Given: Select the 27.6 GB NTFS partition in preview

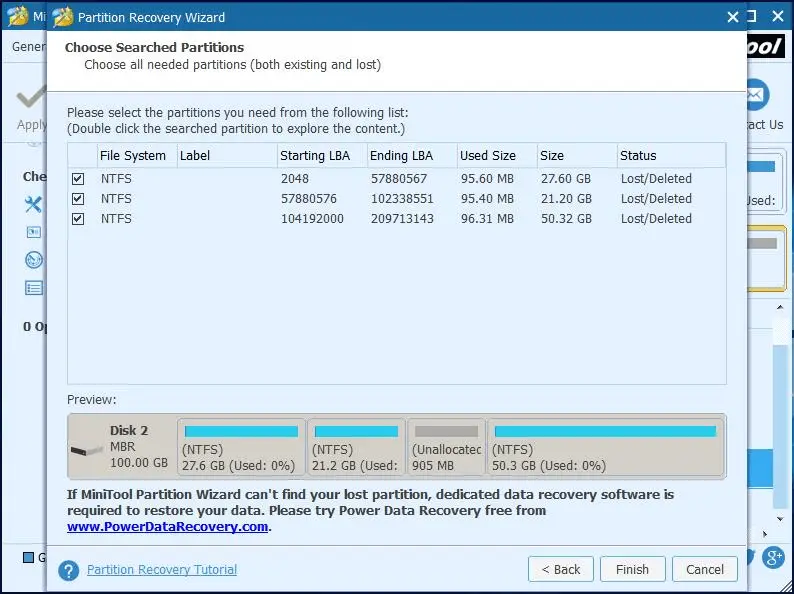Looking at the screenshot, I should click(x=241, y=447).
